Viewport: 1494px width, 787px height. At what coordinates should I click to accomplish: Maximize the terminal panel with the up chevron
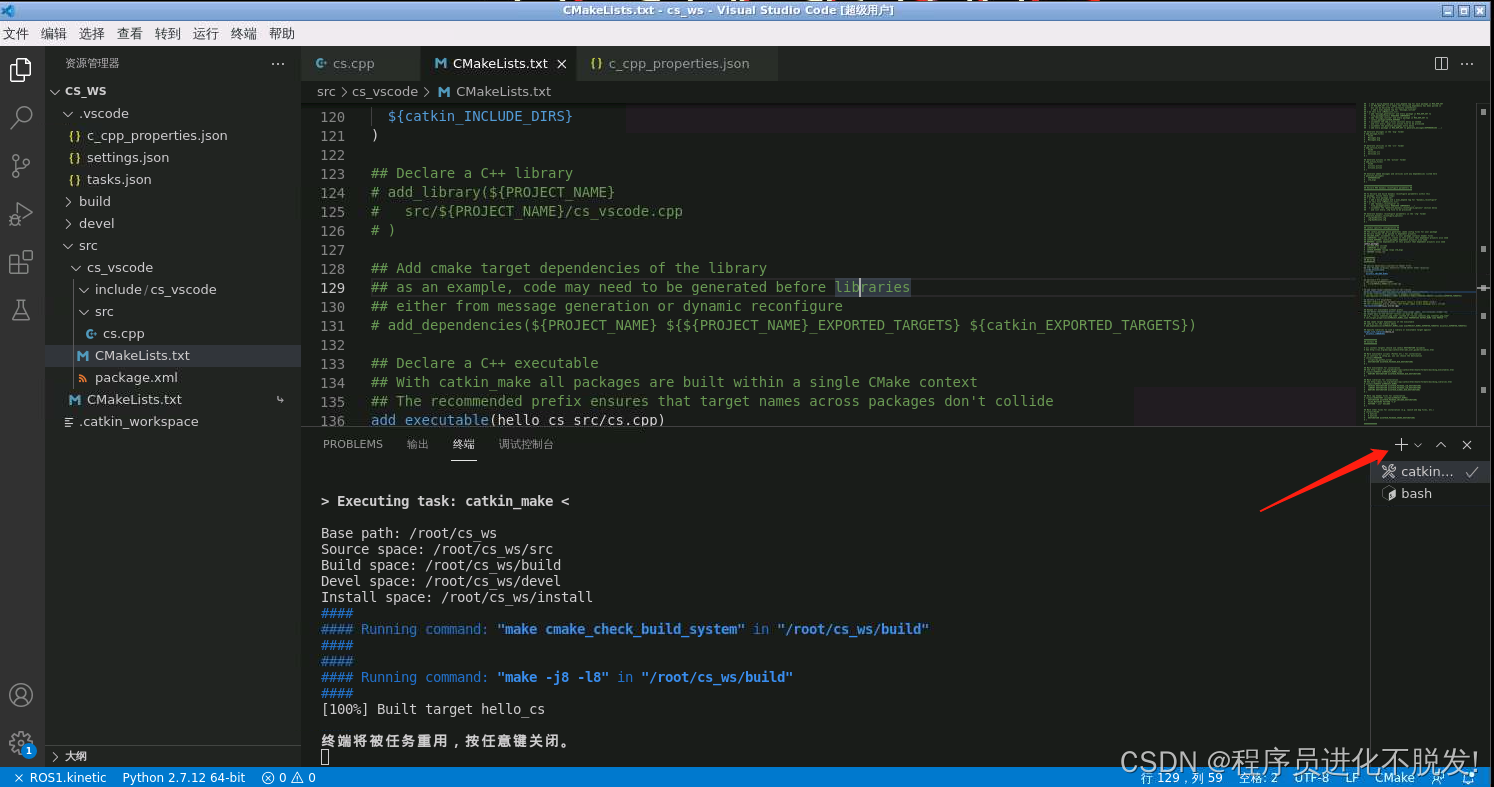(1441, 445)
